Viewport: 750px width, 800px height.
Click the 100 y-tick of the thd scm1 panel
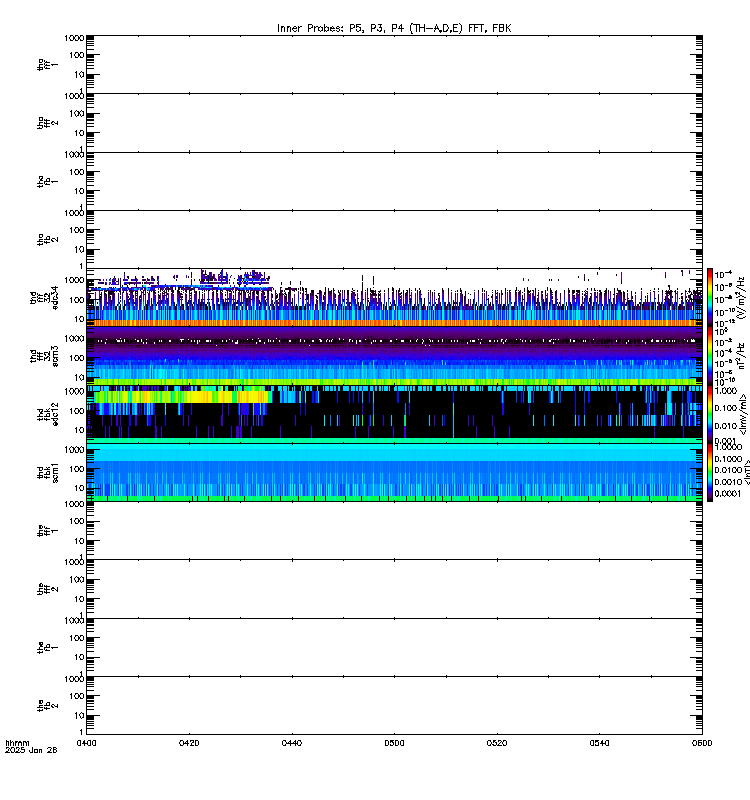click(77, 469)
